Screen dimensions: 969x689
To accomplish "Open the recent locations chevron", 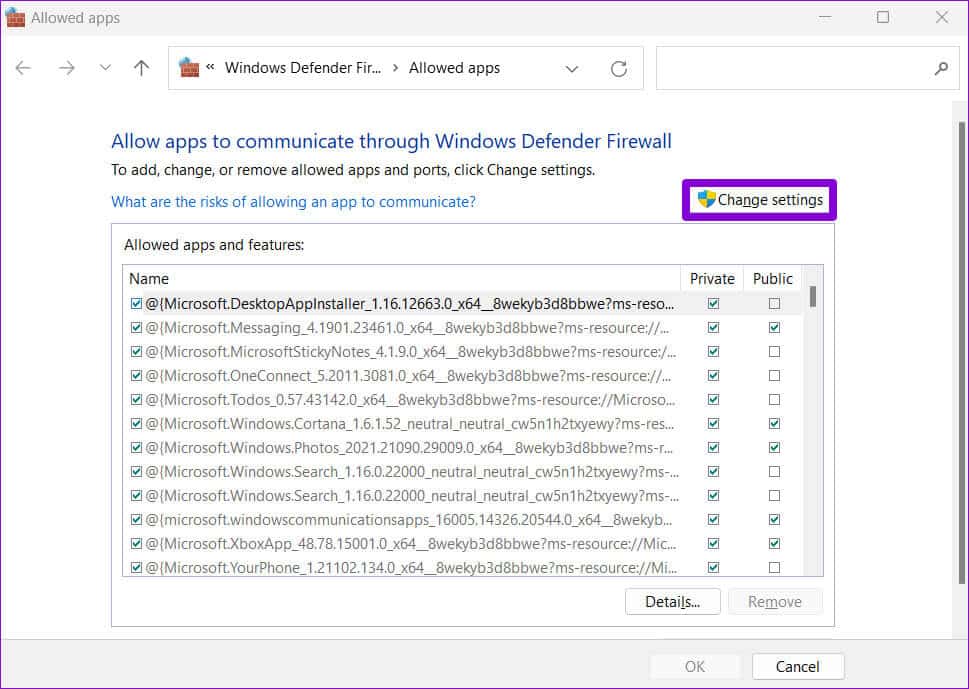I will pyautogui.click(x=105, y=68).
